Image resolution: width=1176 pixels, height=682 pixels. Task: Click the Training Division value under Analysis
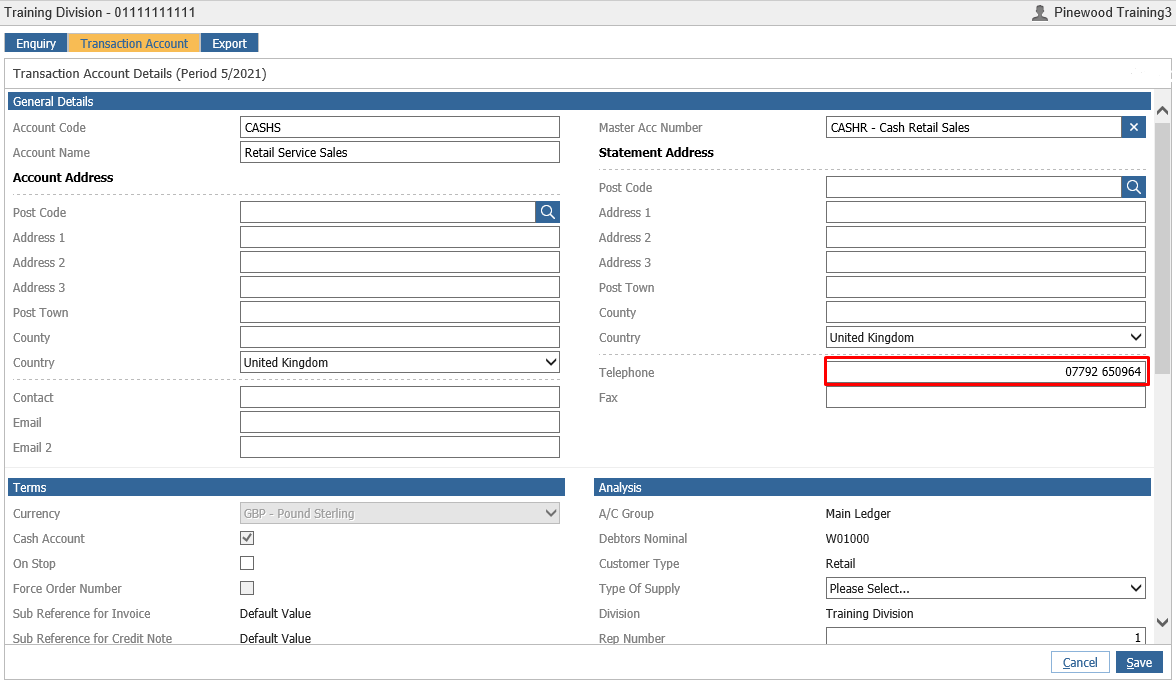coord(869,614)
